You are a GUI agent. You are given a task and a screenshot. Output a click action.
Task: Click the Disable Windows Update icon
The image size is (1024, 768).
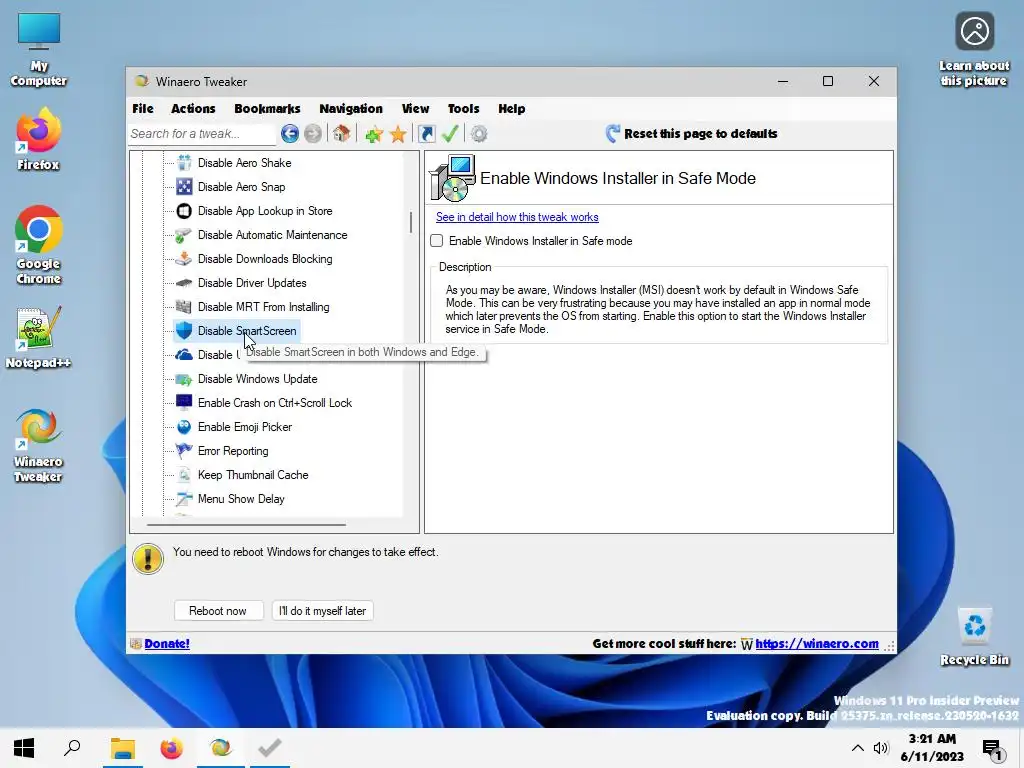(184, 379)
